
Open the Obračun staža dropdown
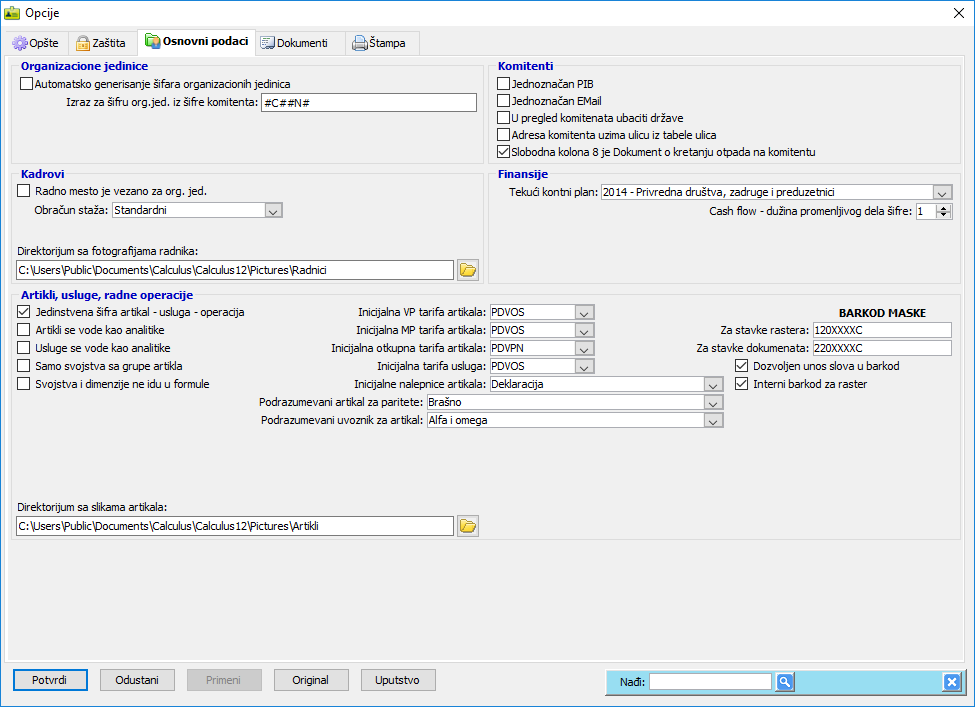(x=274, y=210)
